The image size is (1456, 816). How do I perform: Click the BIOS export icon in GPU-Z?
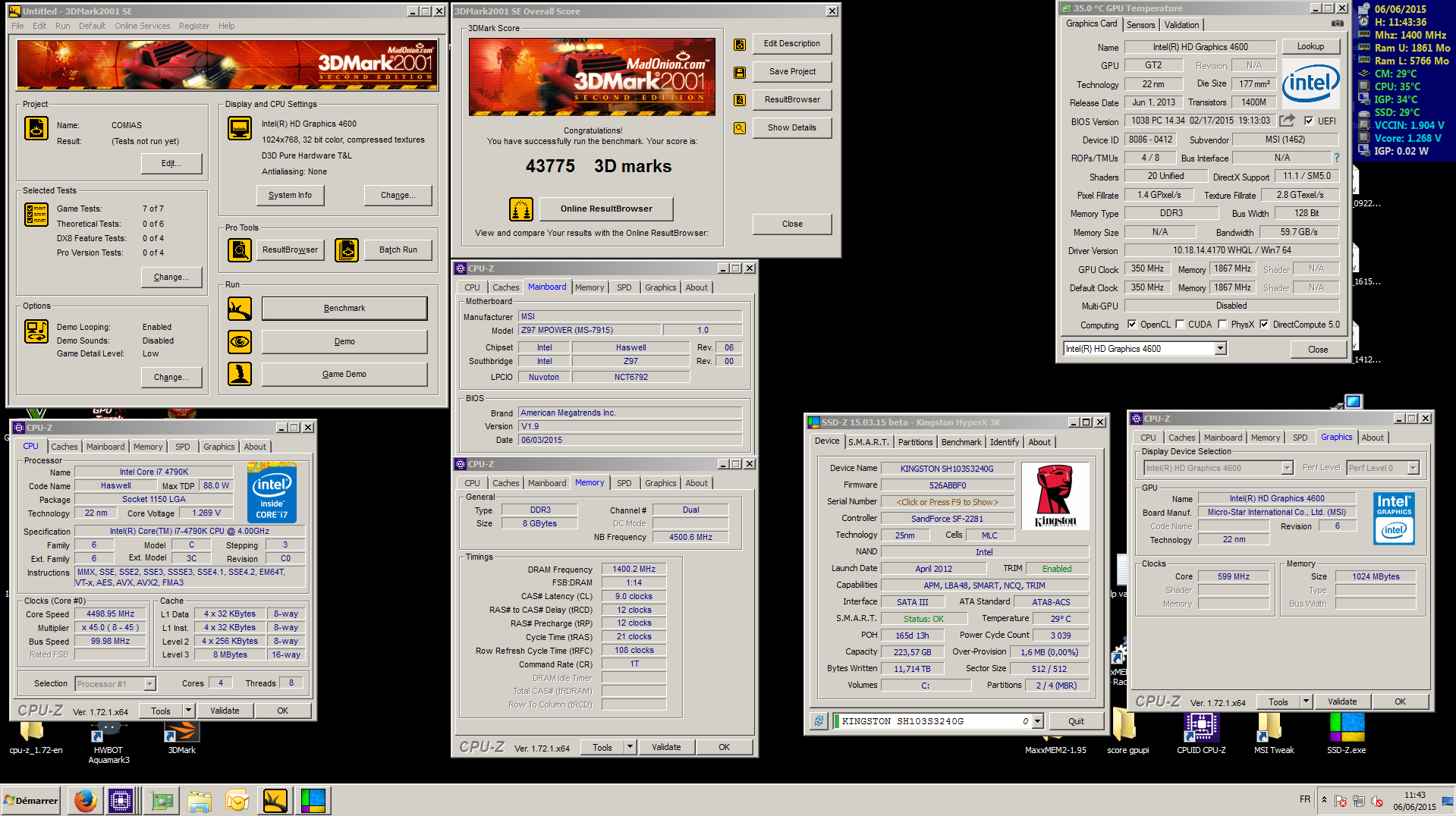[x=1288, y=121]
